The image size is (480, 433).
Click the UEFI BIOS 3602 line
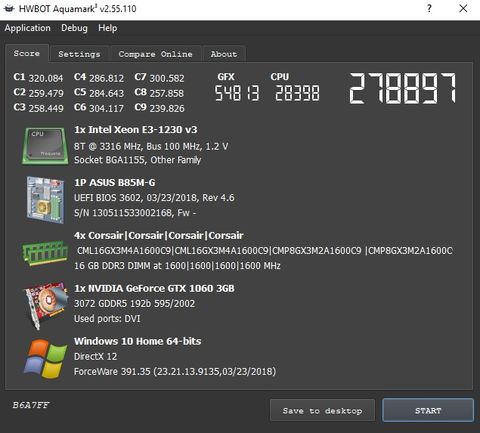pyautogui.click(x=154, y=198)
